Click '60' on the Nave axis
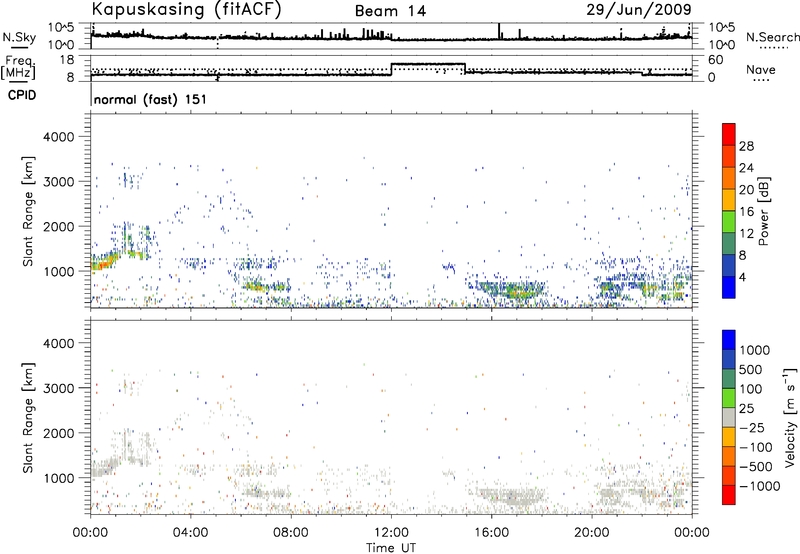This screenshot has height=554, width=800. [716, 60]
